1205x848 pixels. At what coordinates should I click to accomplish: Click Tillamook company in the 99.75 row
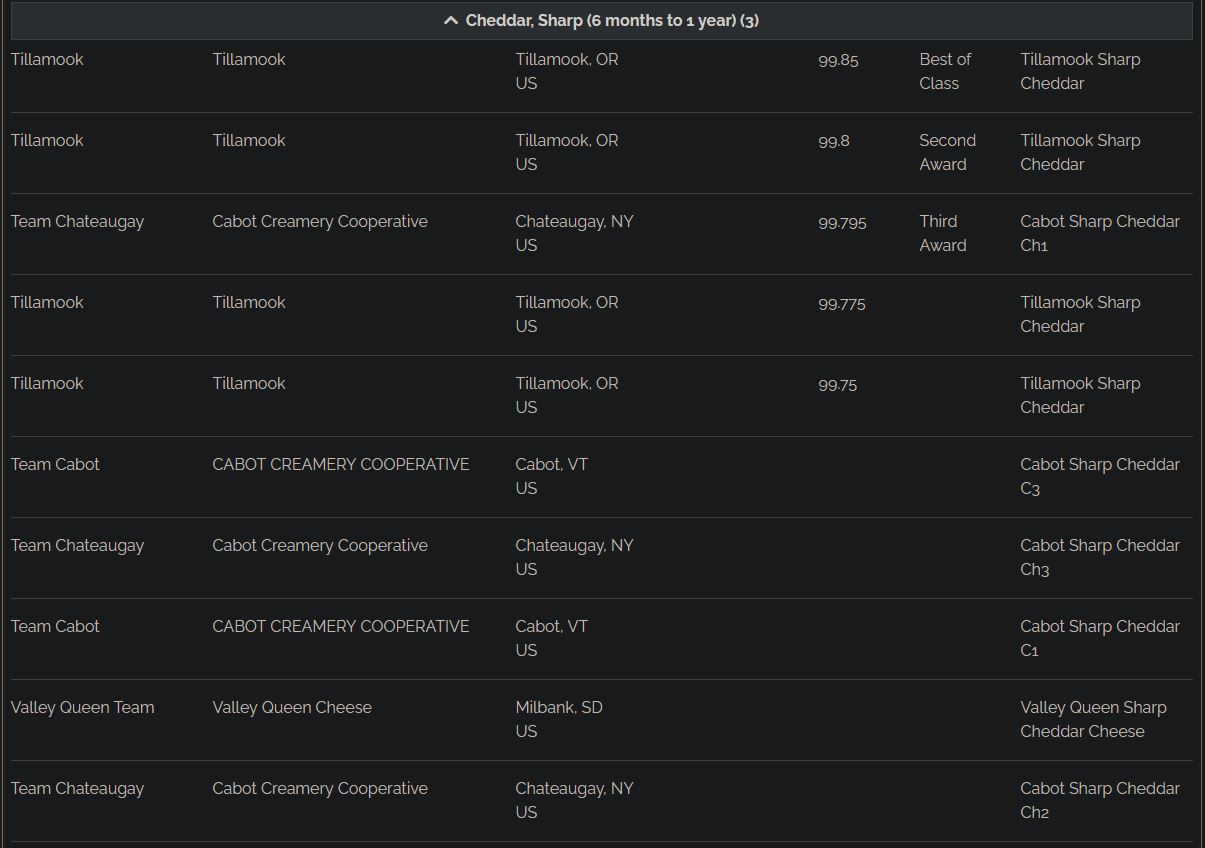pos(249,383)
